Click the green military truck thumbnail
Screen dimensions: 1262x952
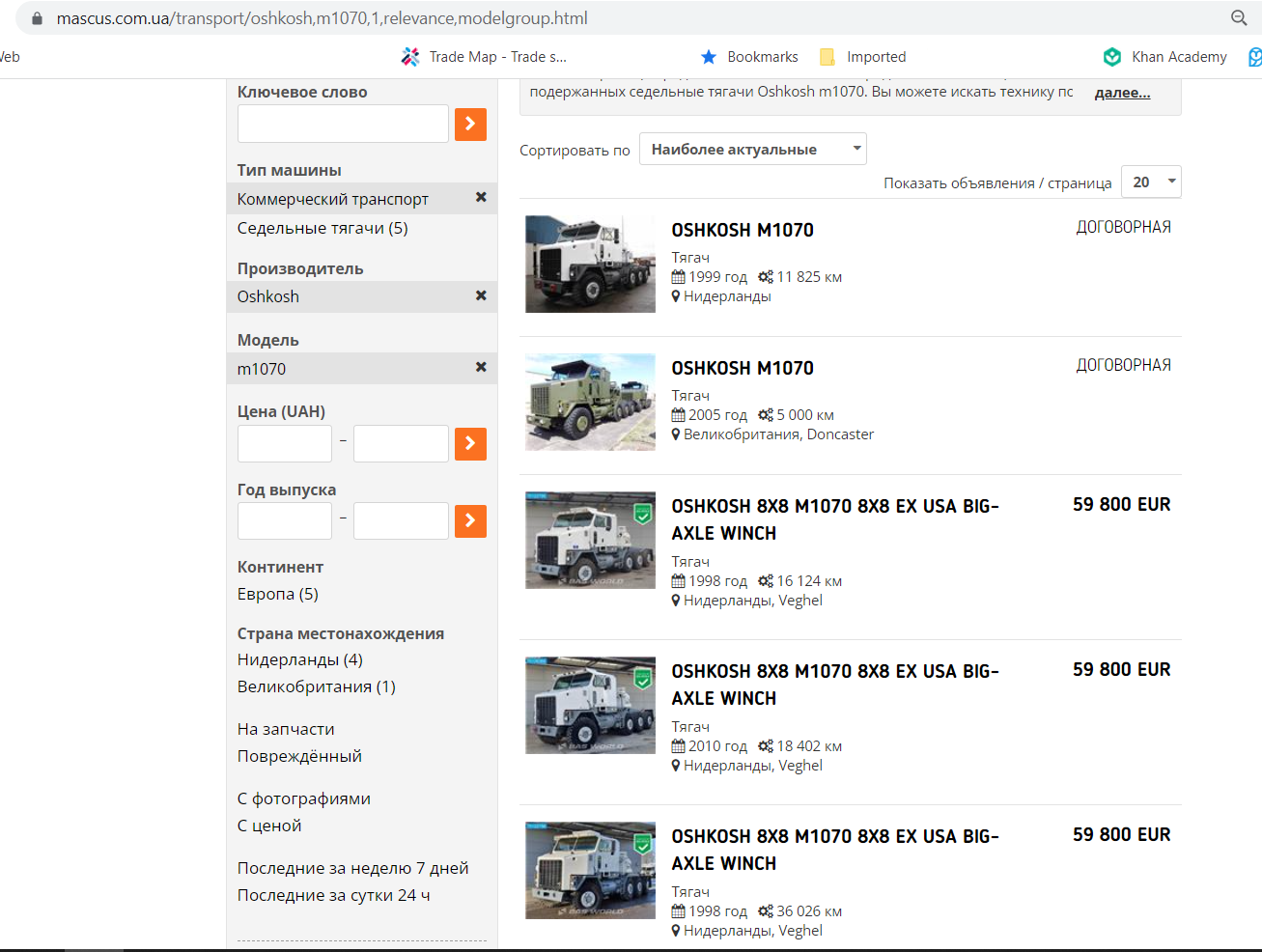[590, 402]
